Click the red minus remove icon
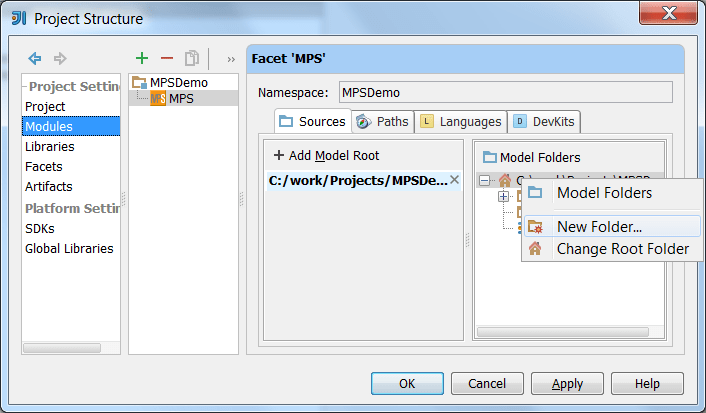Viewport: 706px width, 413px height. point(167,59)
